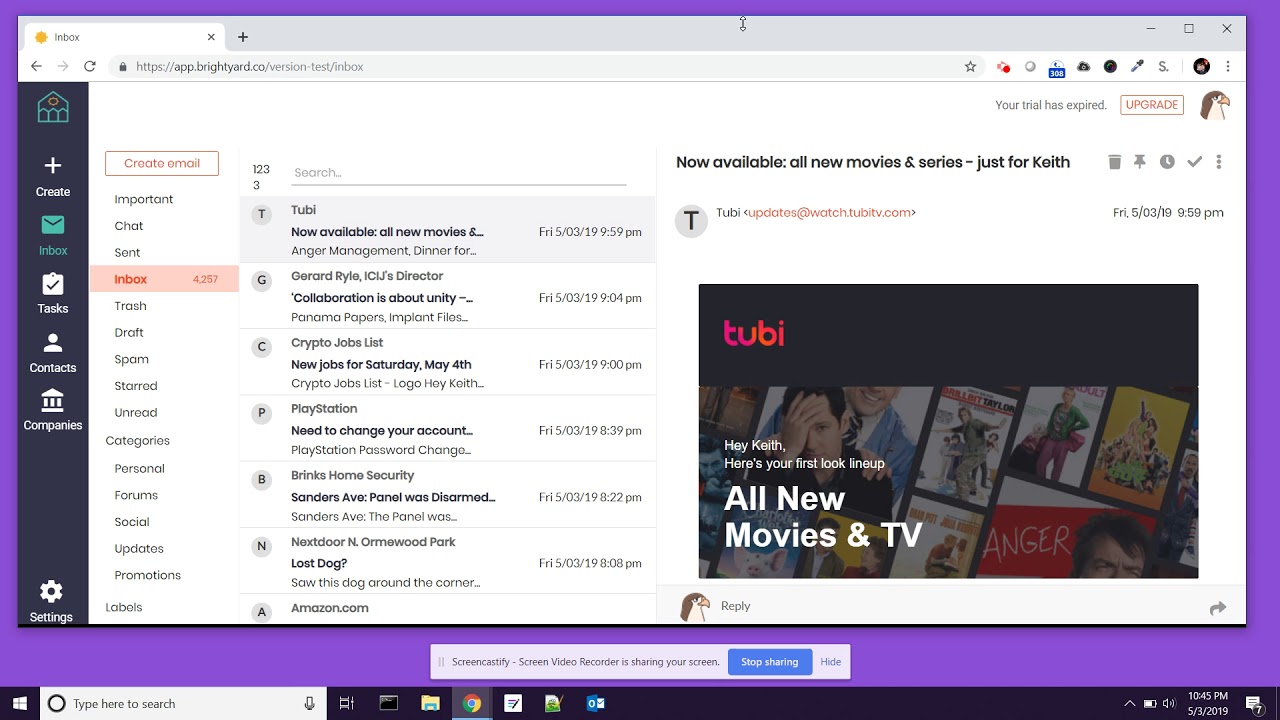
Task: Click Stop sharing in Screencastify bar
Action: click(x=769, y=662)
